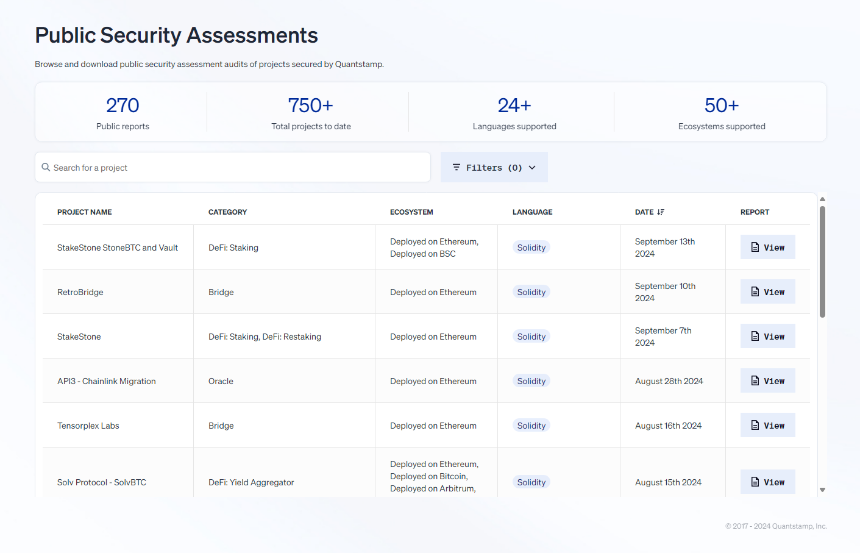Select the 'RetroBridge' project name

[x=80, y=292]
